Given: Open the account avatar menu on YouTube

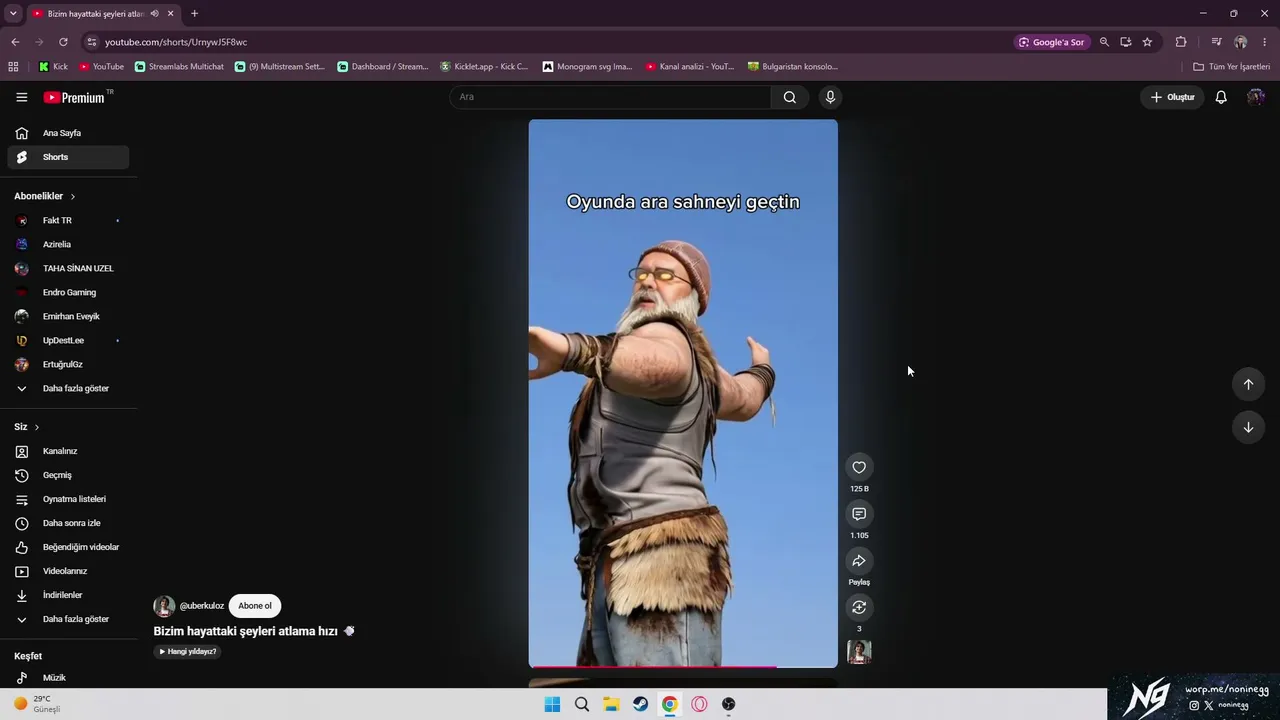Looking at the screenshot, I should pos(1256,97).
